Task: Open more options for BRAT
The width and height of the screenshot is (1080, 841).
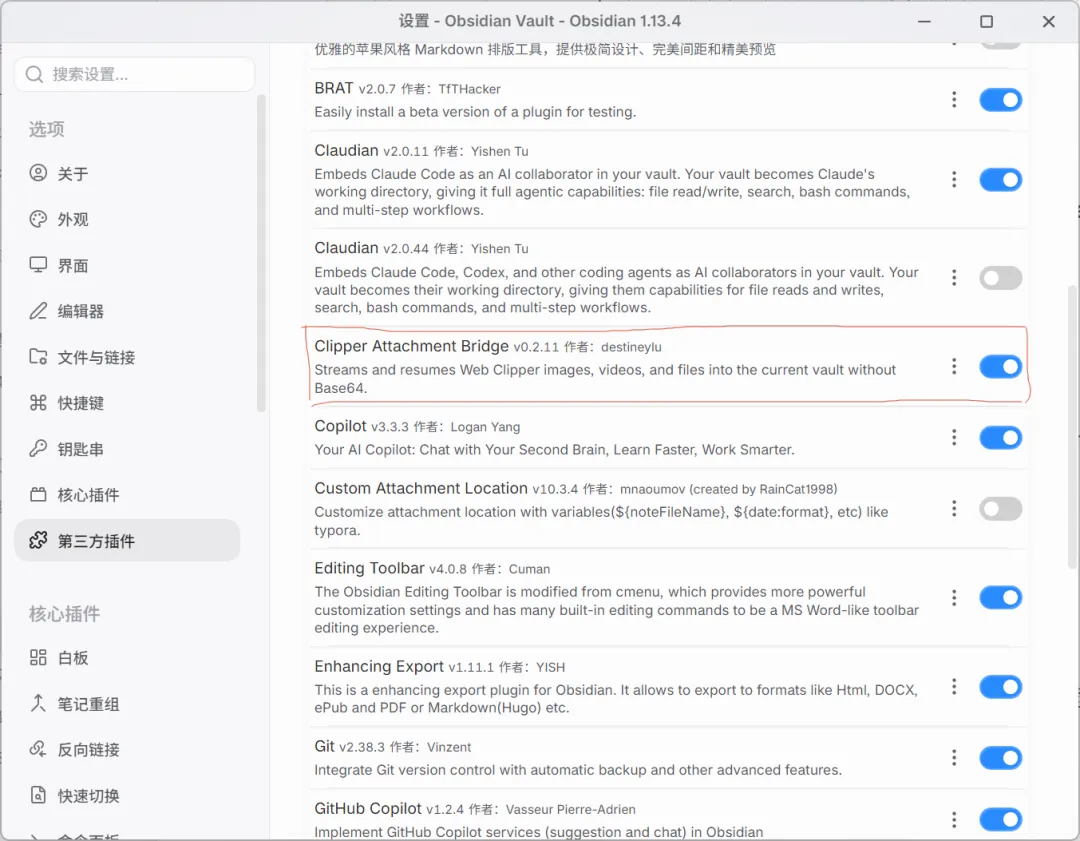Action: 954,100
